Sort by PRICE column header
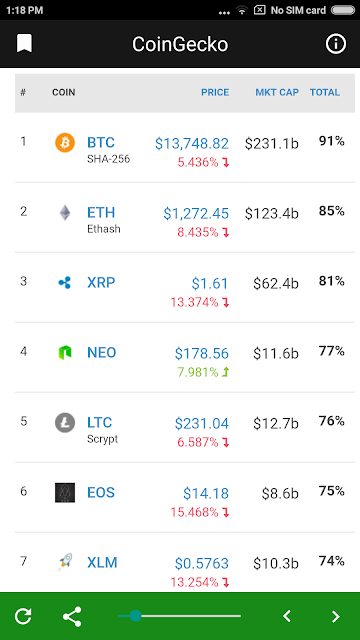This screenshot has width=360, height=640. (215, 92)
